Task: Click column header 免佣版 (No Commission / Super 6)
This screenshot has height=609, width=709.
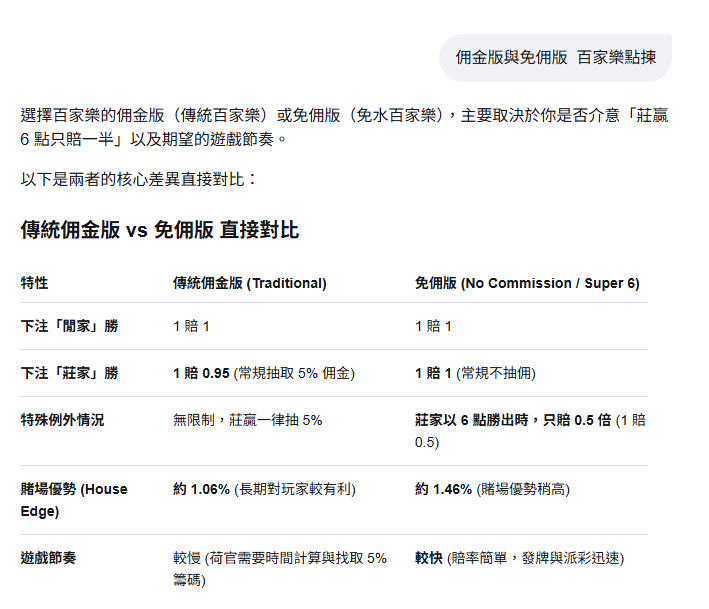Action: click(527, 283)
